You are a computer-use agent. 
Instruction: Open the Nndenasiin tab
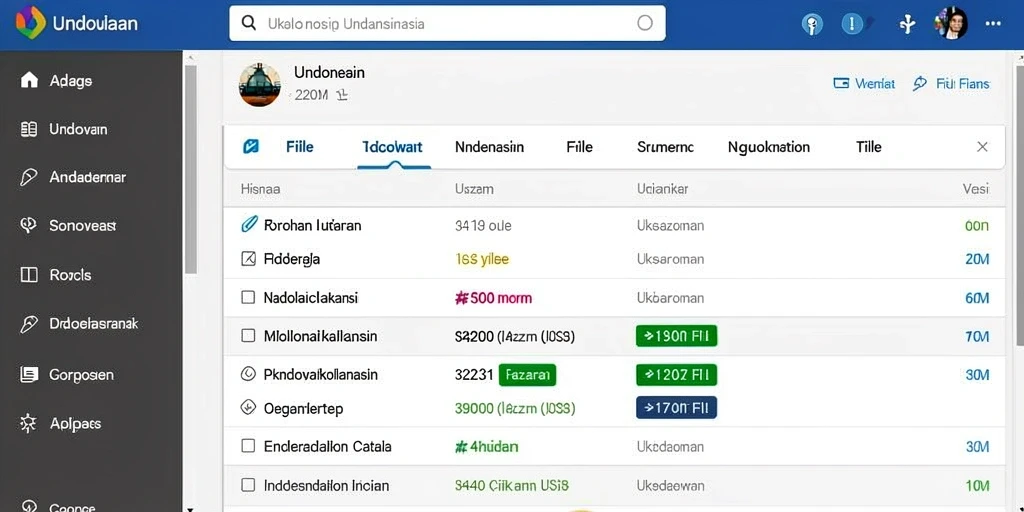tap(489, 147)
